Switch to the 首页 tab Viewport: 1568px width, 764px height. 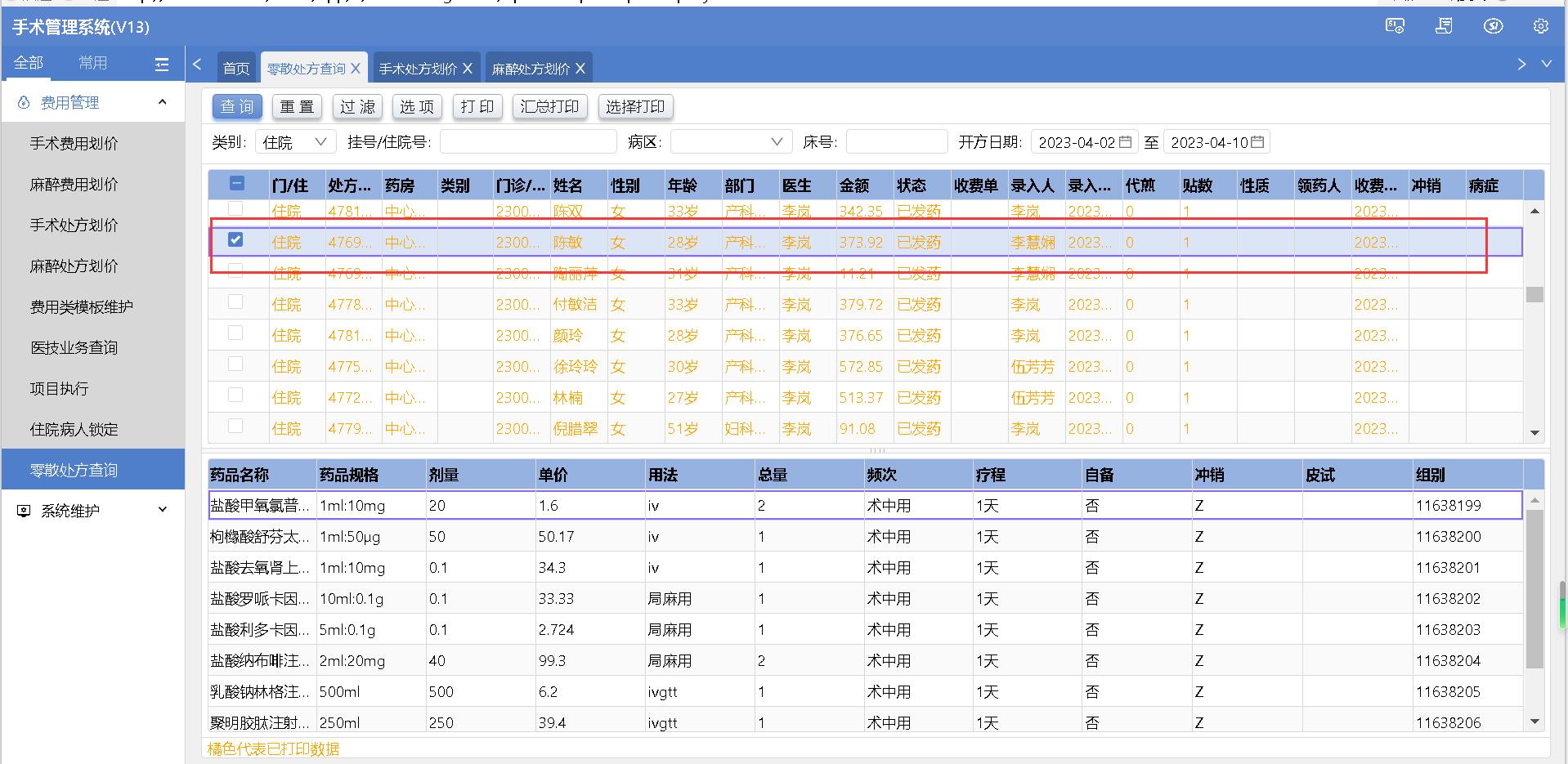point(236,68)
